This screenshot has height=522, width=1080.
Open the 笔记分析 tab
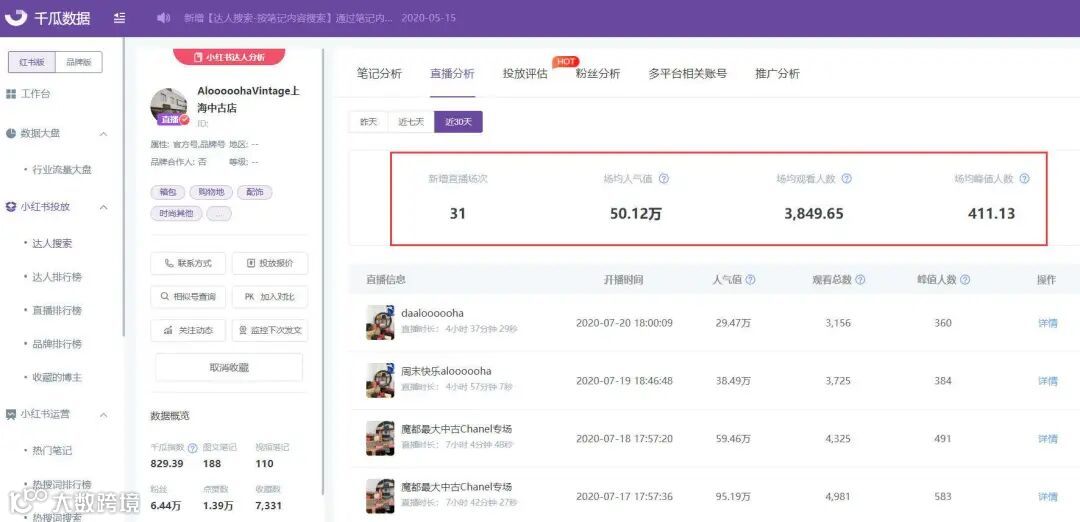pos(379,74)
